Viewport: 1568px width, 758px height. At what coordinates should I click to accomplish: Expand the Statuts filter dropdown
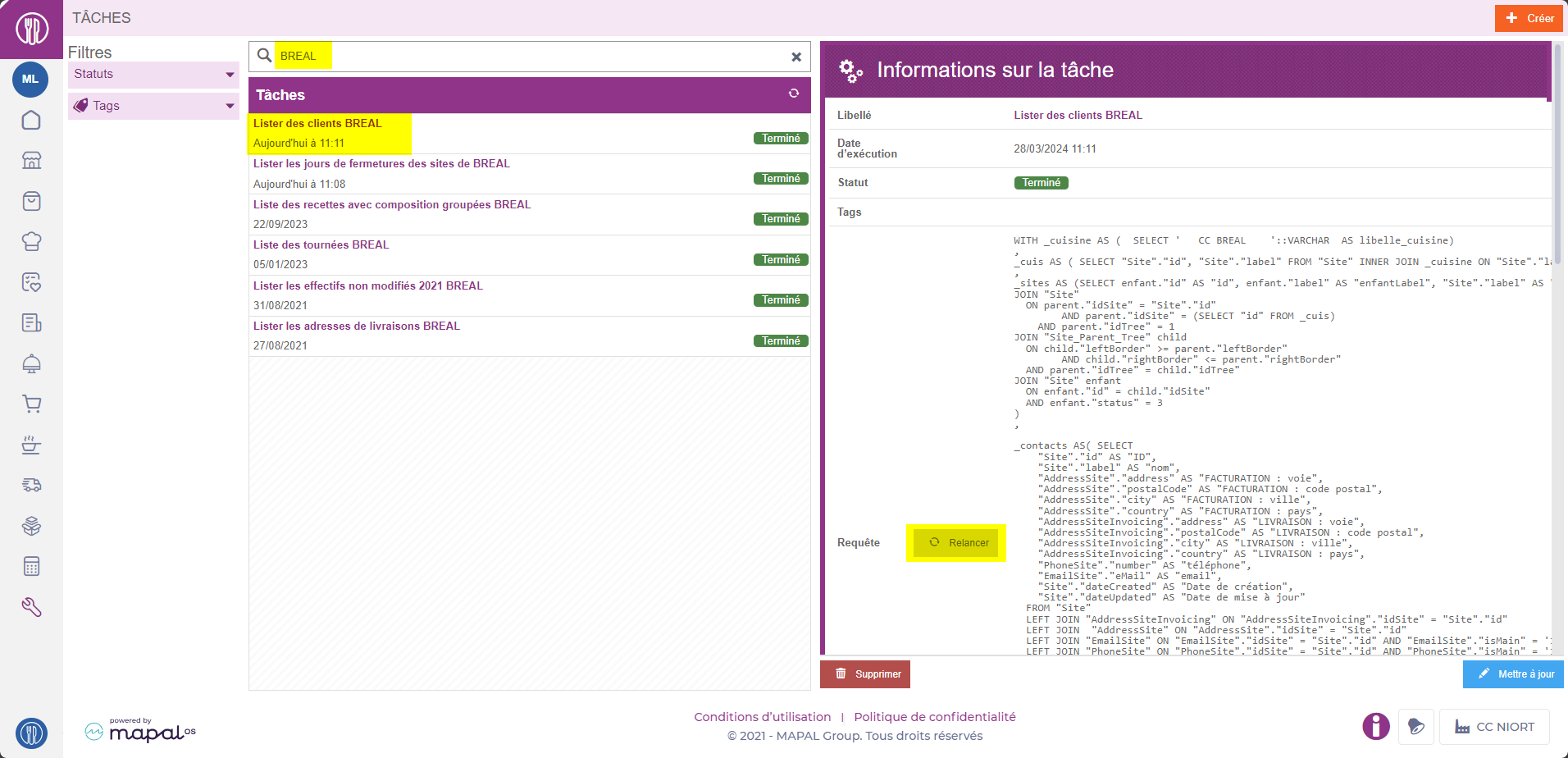click(153, 75)
